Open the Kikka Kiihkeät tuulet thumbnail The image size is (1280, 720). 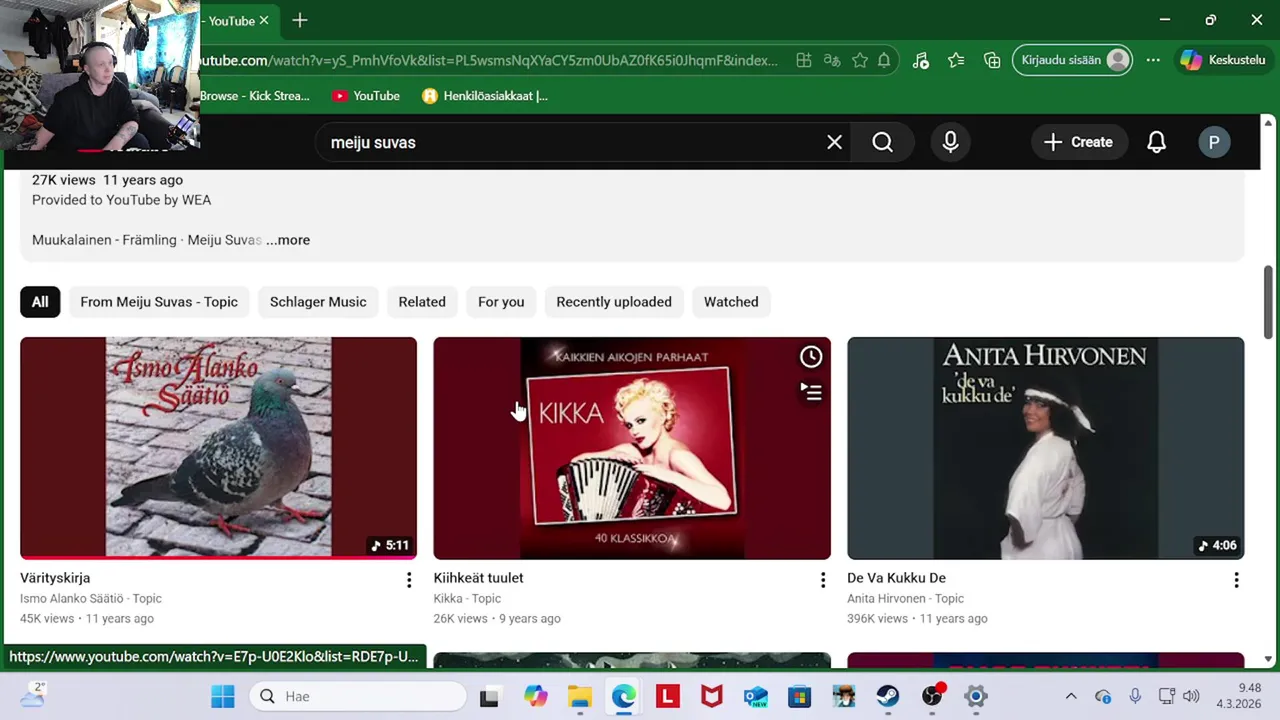click(x=632, y=448)
